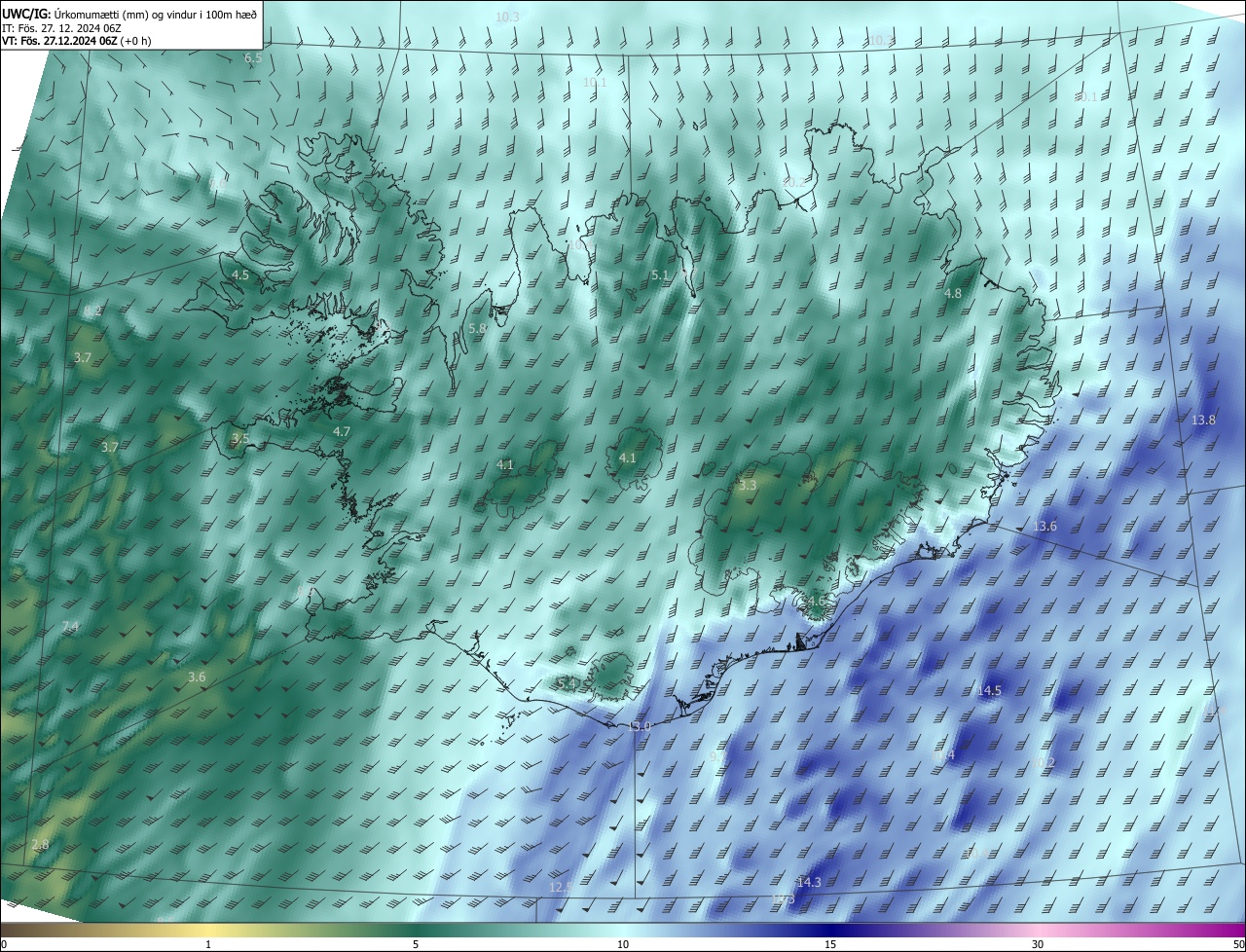
Task: Click the 5.8 value on the map
Action: tap(477, 329)
